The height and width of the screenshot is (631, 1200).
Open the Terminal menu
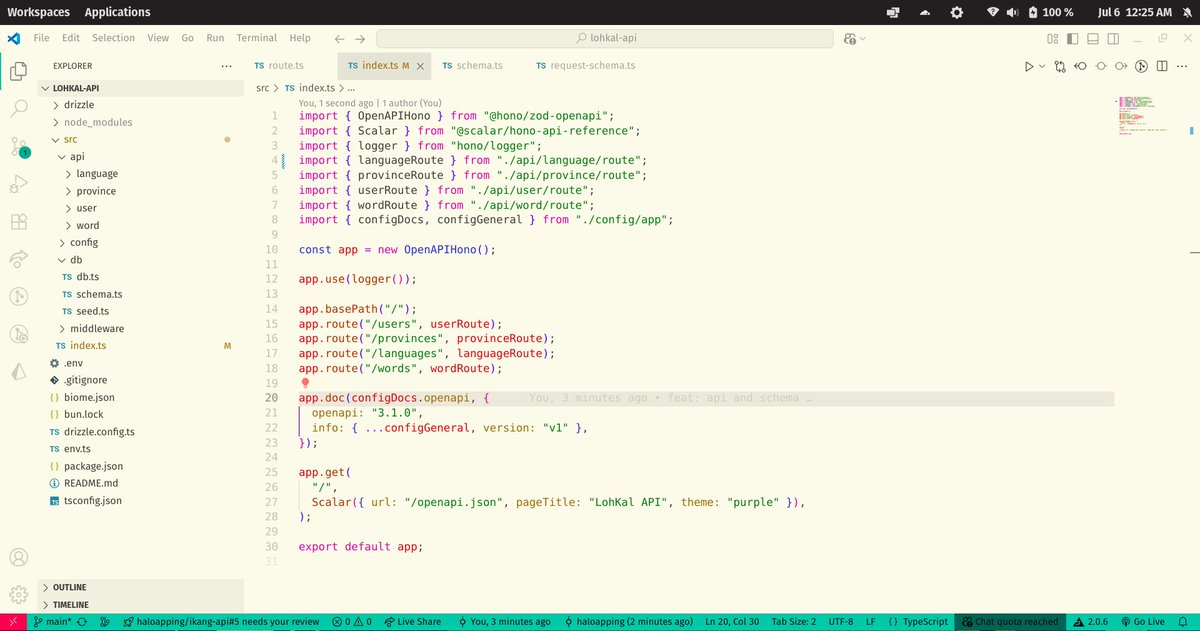[257, 38]
